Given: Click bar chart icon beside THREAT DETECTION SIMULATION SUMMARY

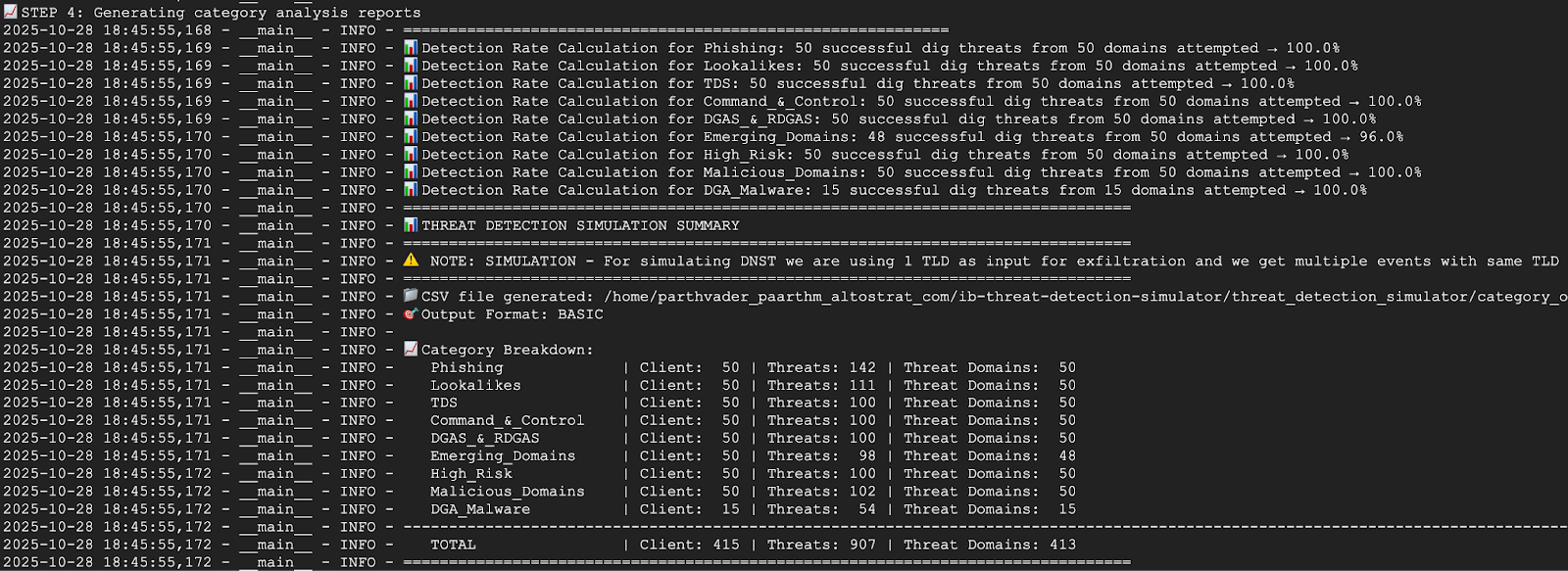Looking at the screenshot, I should click(411, 225).
